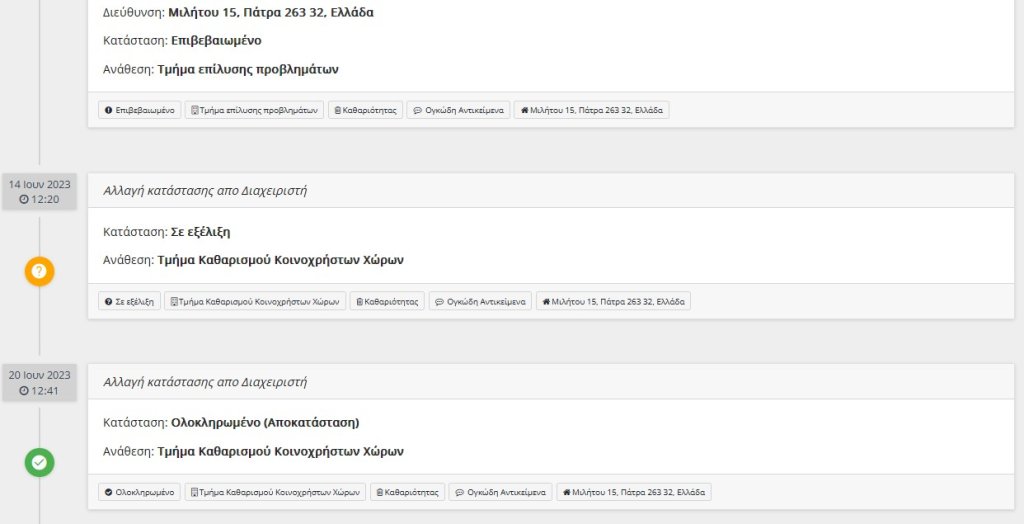This screenshot has width=1024, height=524.
Task: Click the orange question mark timeline icon
Action: (39, 271)
